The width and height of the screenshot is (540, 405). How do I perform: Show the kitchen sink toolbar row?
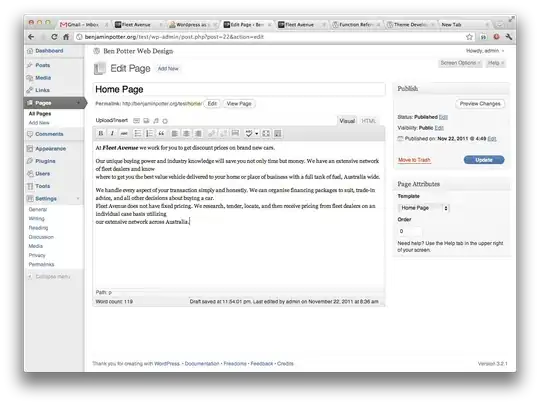pyautogui.click(x=278, y=133)
